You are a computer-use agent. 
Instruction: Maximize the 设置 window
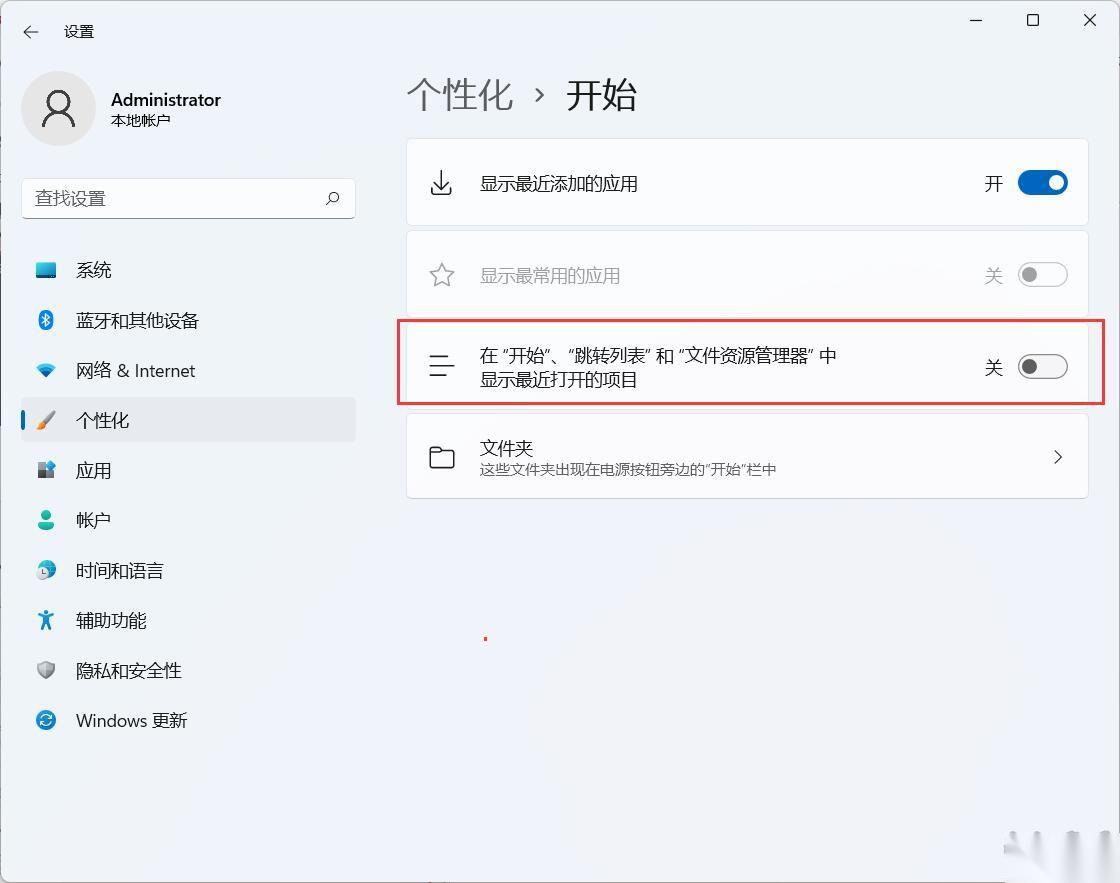tap(1033, 20)
